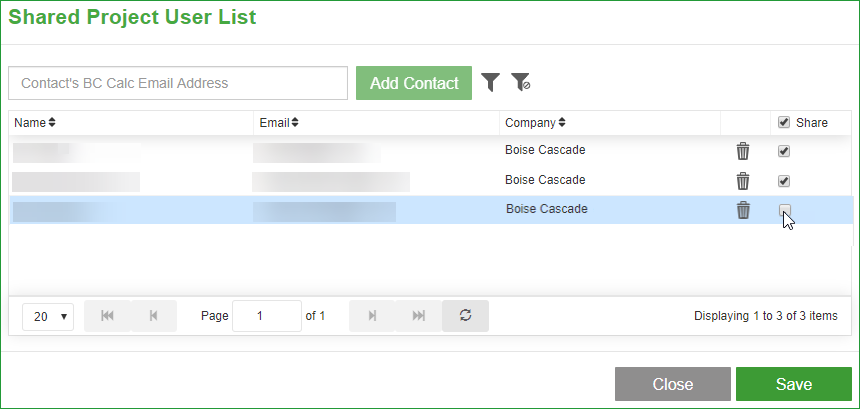Delete the first contact with the trash icon
Viewport: 860px width, 409px height.
[x=743, y=151]
